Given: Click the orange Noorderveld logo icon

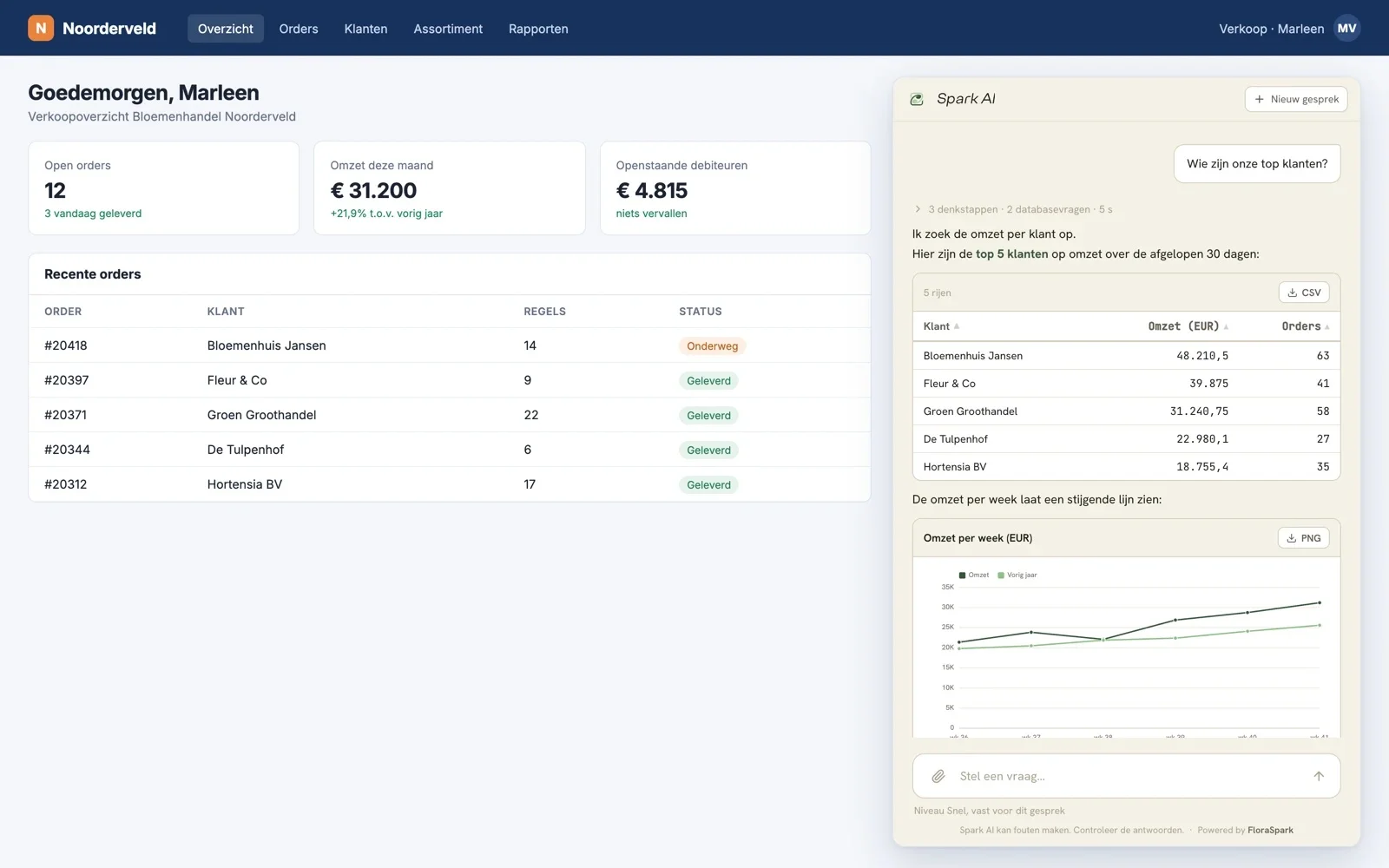Looking at the screenshot, I should tap(41, 28).
